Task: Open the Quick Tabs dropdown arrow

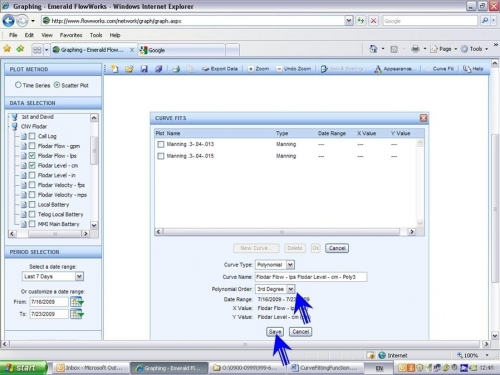Action: 47,50
